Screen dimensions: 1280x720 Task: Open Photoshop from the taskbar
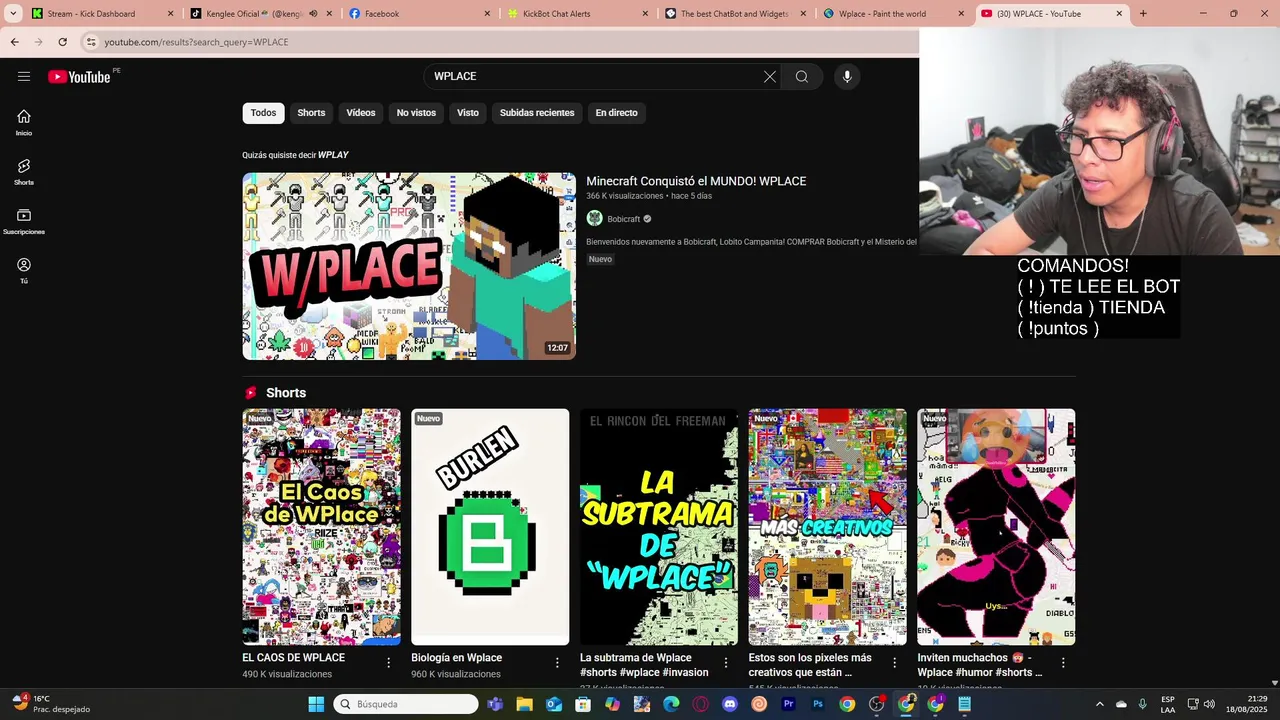(x=818, y=704)
